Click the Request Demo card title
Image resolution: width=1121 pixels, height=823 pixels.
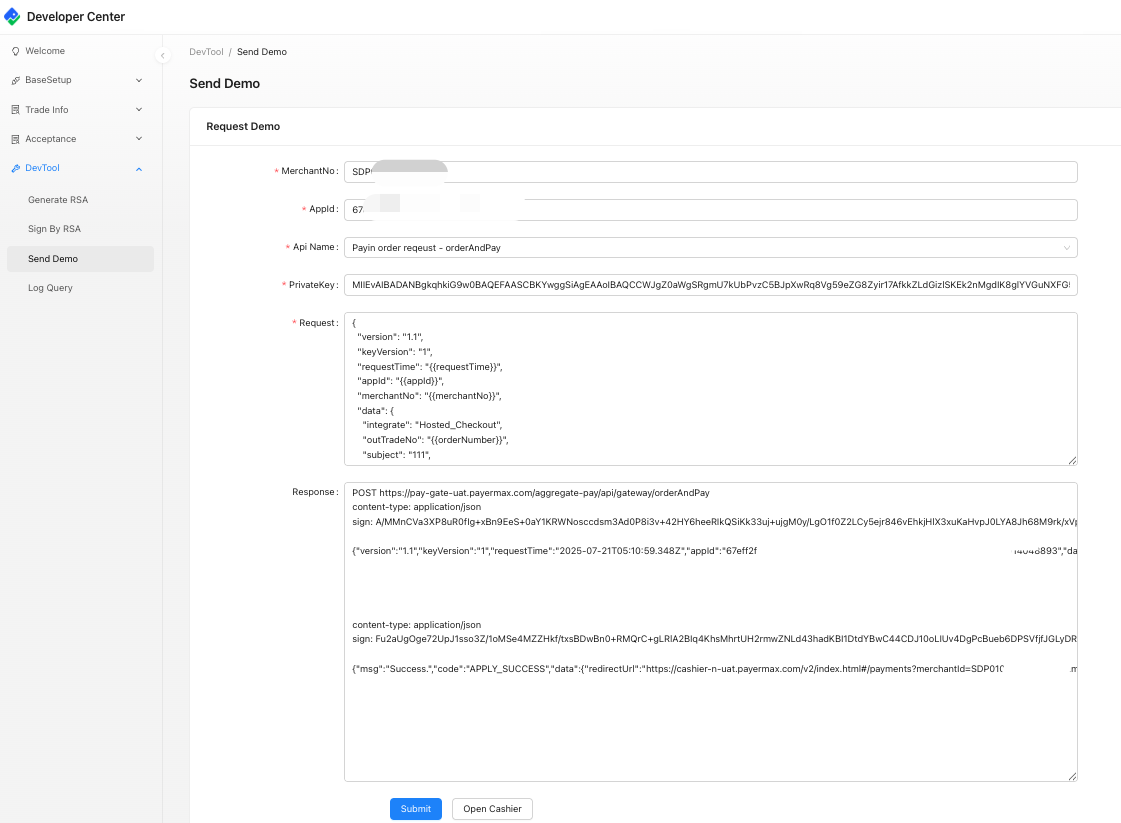point(243,127)
